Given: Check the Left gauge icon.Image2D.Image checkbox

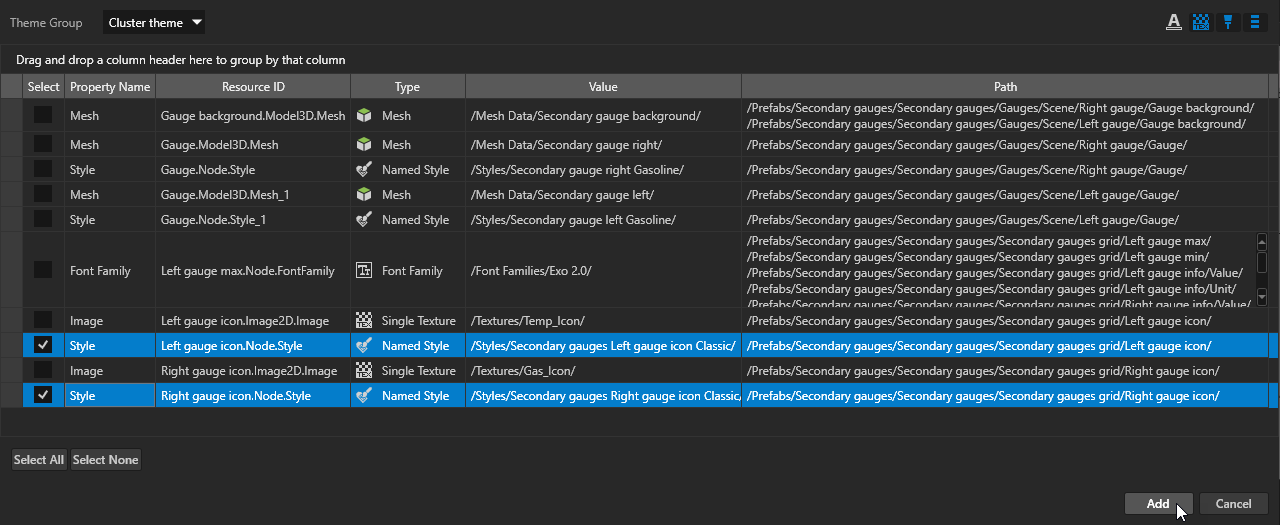Looking at the screenshot, I should click(x=43, y=321).
